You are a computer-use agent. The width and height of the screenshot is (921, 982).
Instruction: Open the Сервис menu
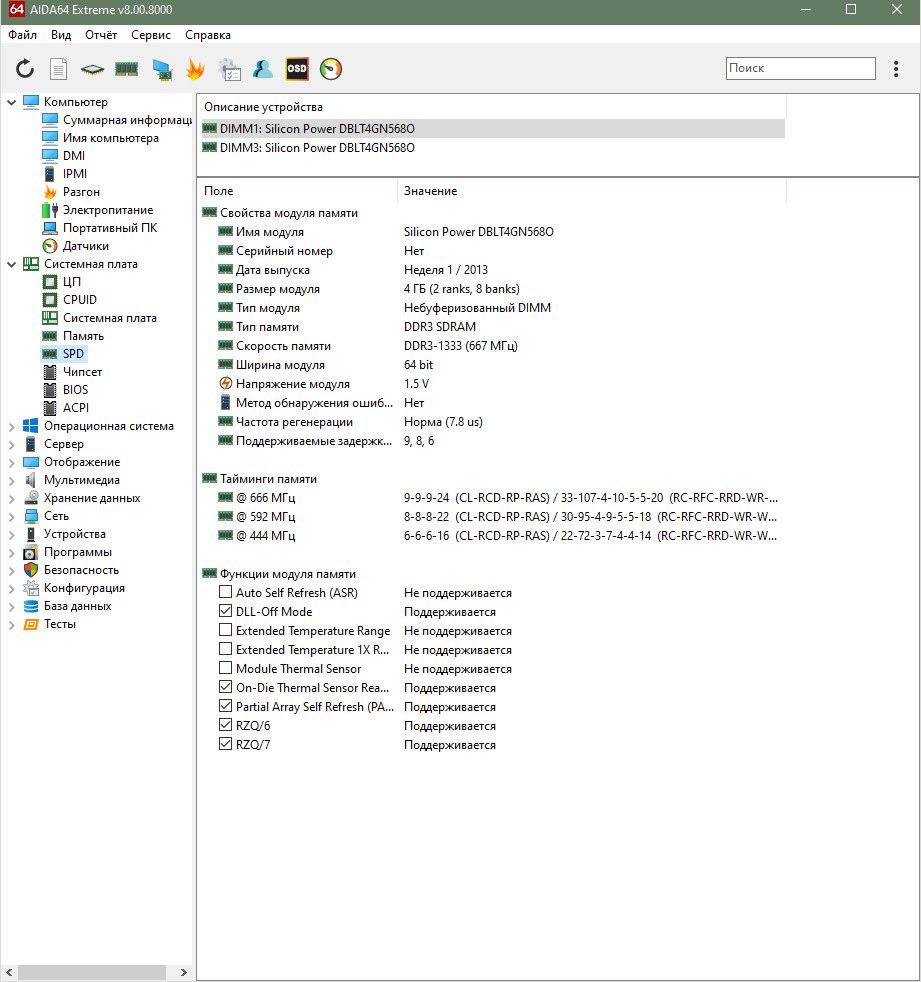(x=151, y=35)
